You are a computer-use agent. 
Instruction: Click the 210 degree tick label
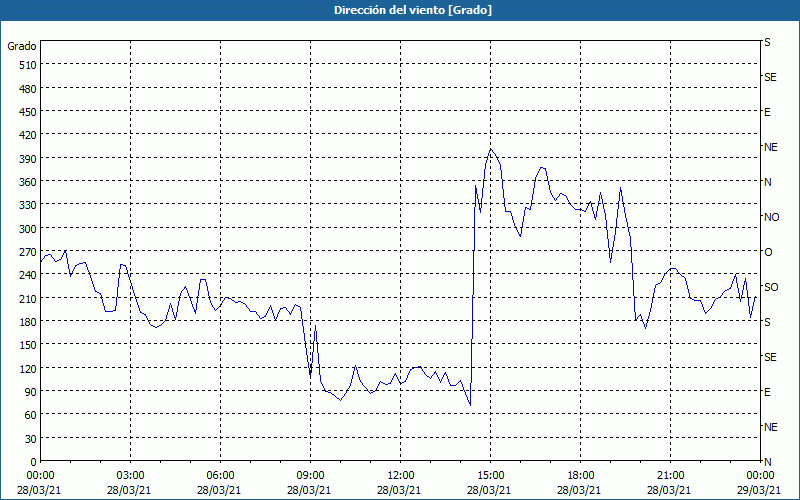[28, 298]
